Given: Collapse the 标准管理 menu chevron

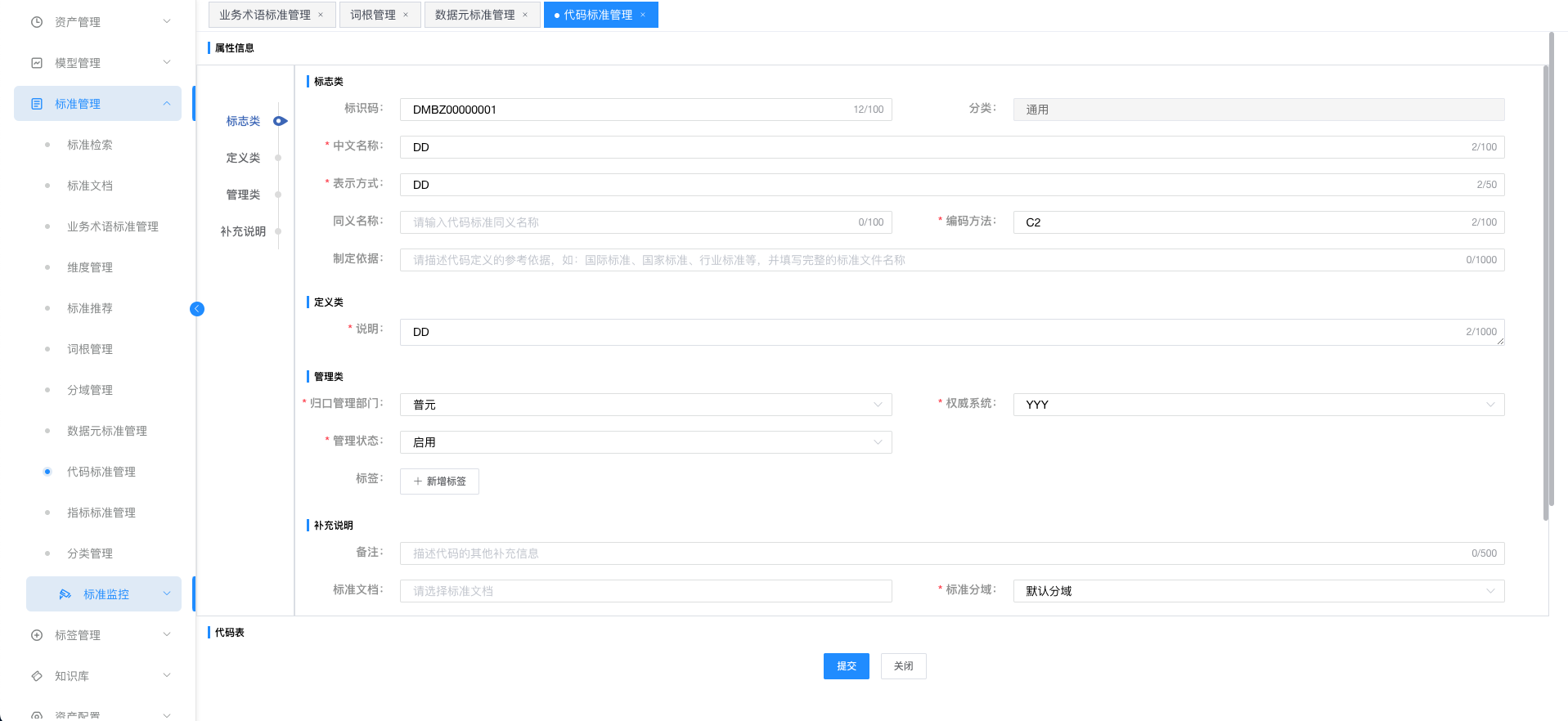Looking at the screenshot, I should click(167, 103).
